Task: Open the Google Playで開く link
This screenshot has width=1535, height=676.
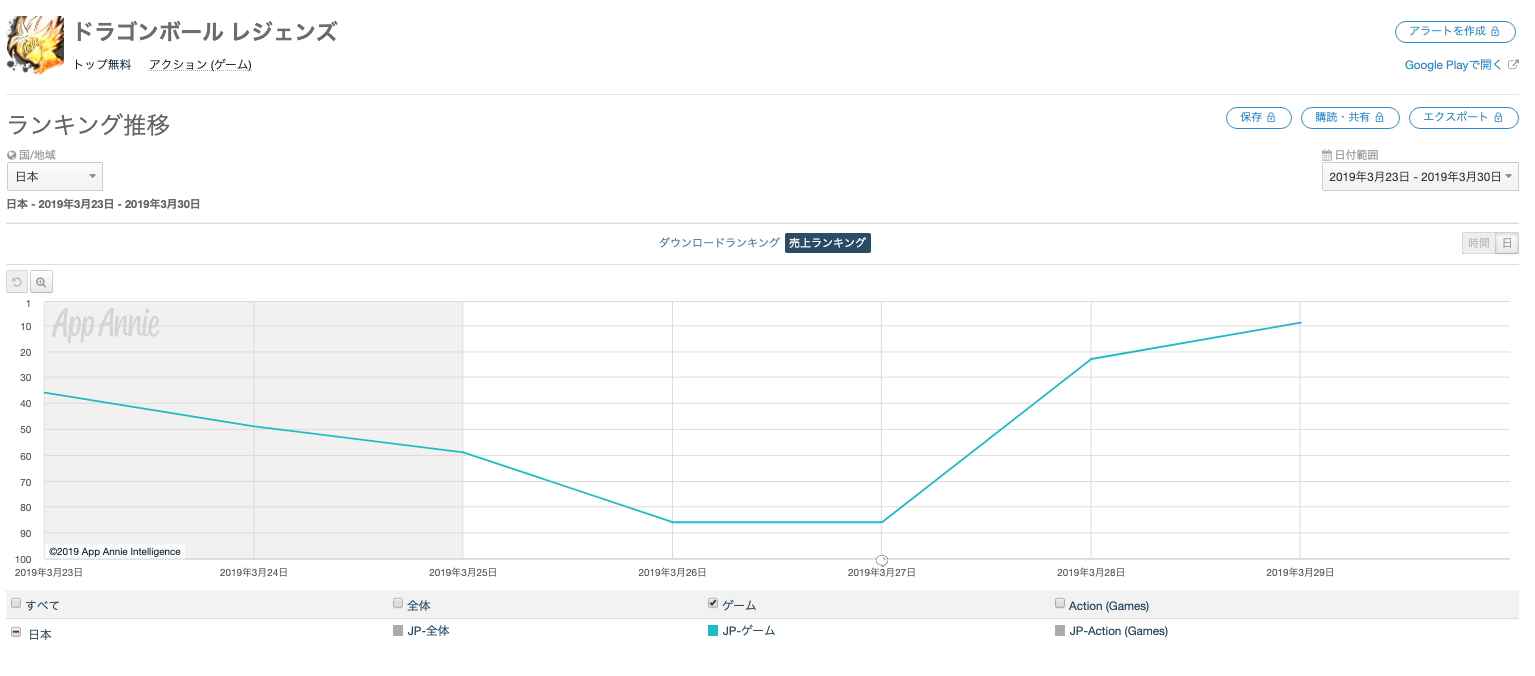Action: coord(1453,65)
